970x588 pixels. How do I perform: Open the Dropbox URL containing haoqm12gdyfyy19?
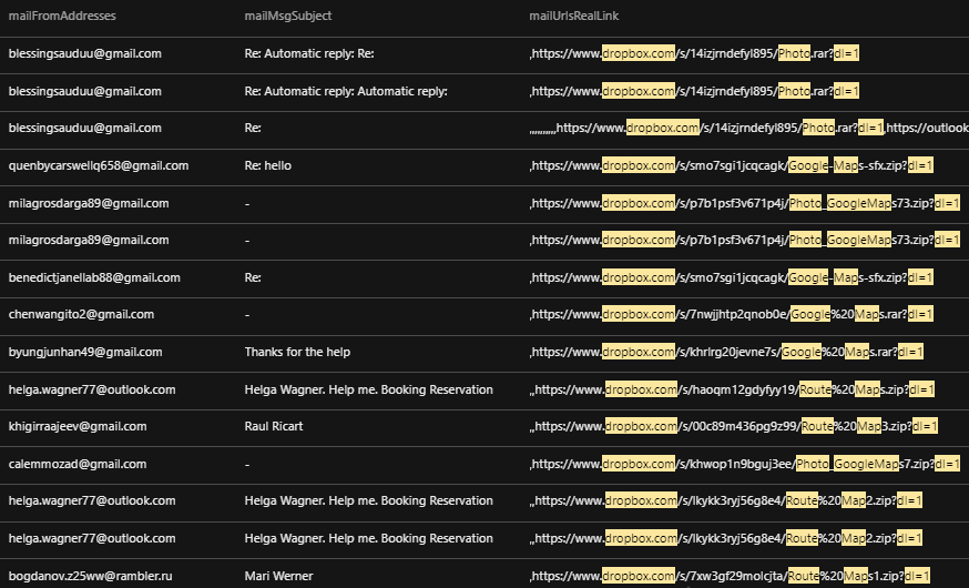[x=734, y=389]
